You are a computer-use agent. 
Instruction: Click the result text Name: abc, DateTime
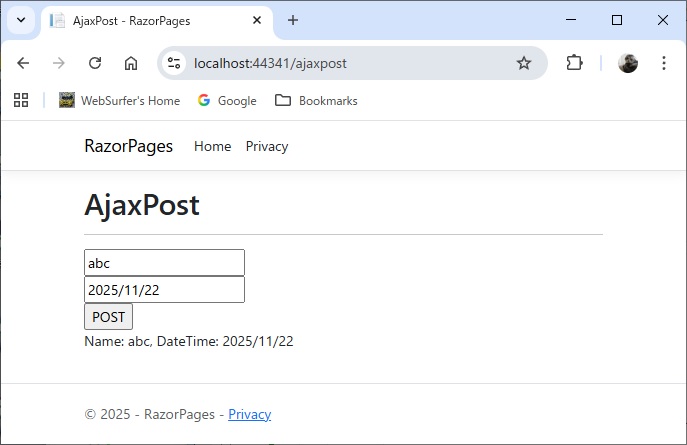pyautogui.click(x=189, y=341)
